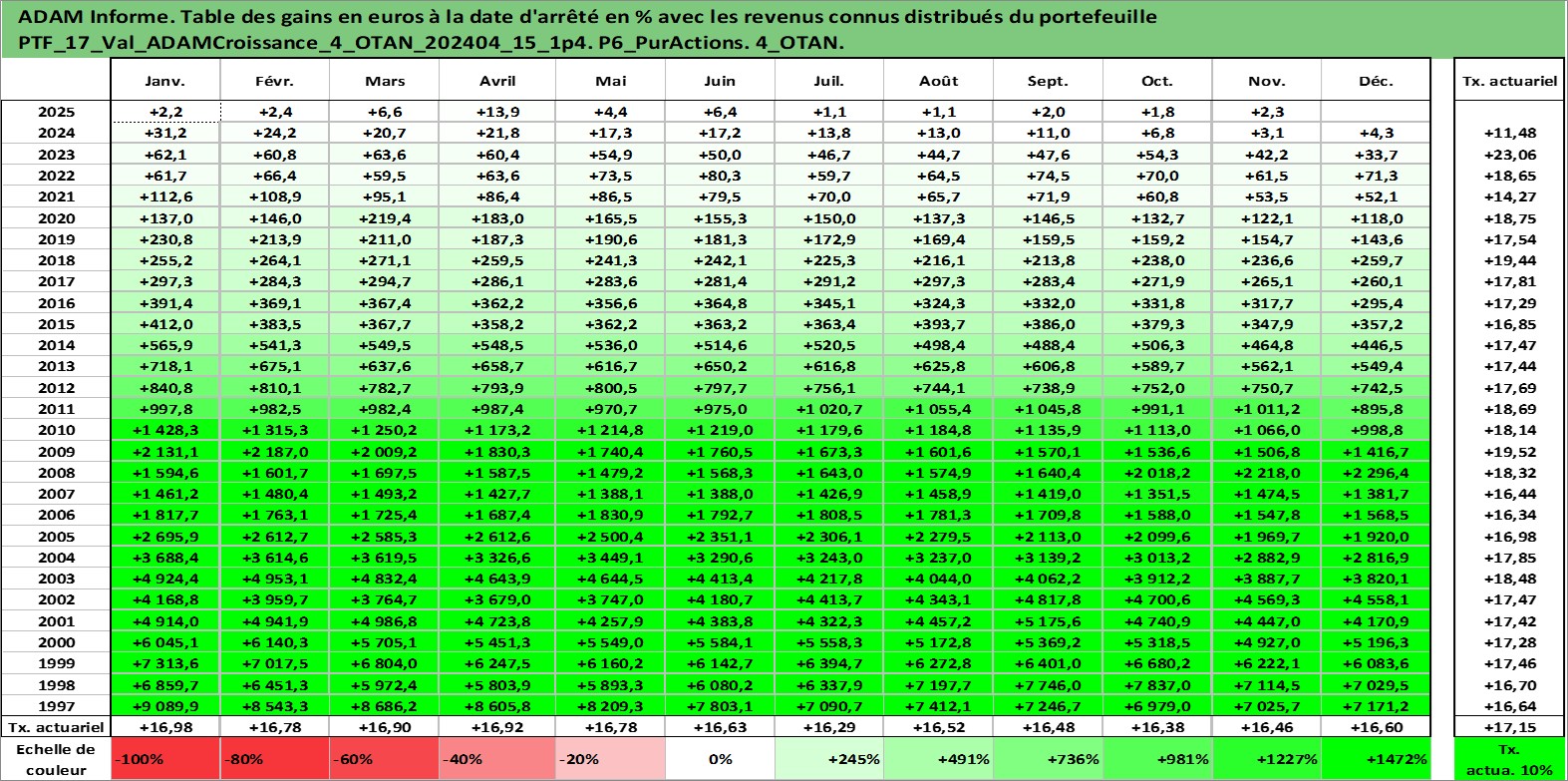The height and width of the screenshot is (781, 1568).
Task: Click cell +219,4 in the 2020 row
Action: [x=385, y=217]
